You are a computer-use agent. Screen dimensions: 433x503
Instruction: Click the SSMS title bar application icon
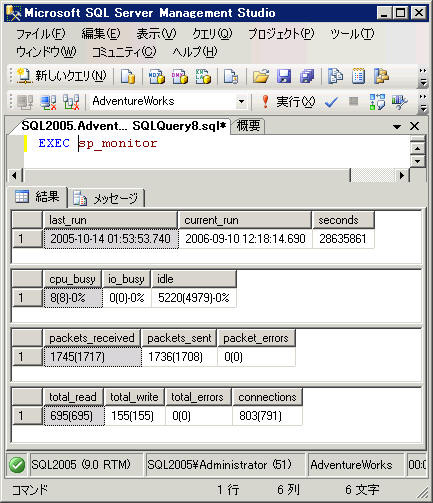tap(14, 13)
